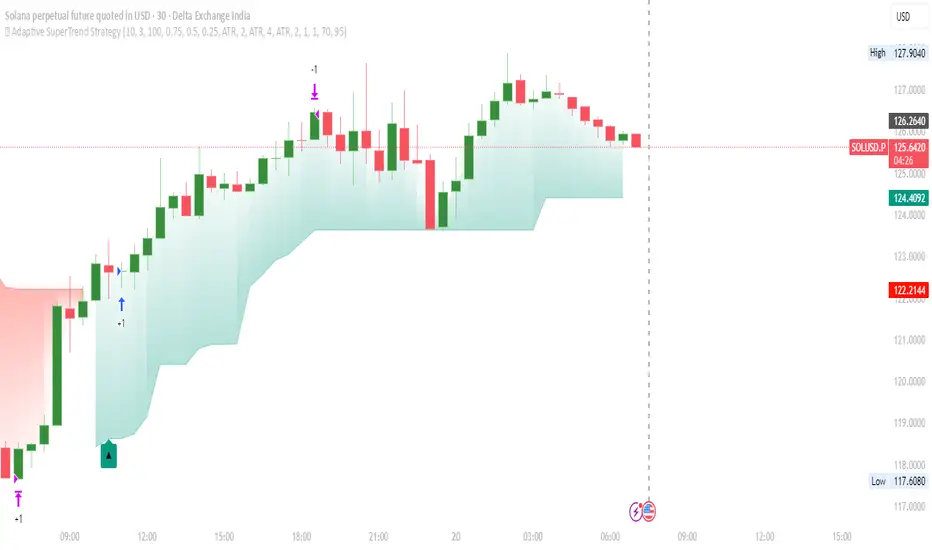Click the green 124.4092 price label
932x550 pixels.
click(x=909, y=198)
